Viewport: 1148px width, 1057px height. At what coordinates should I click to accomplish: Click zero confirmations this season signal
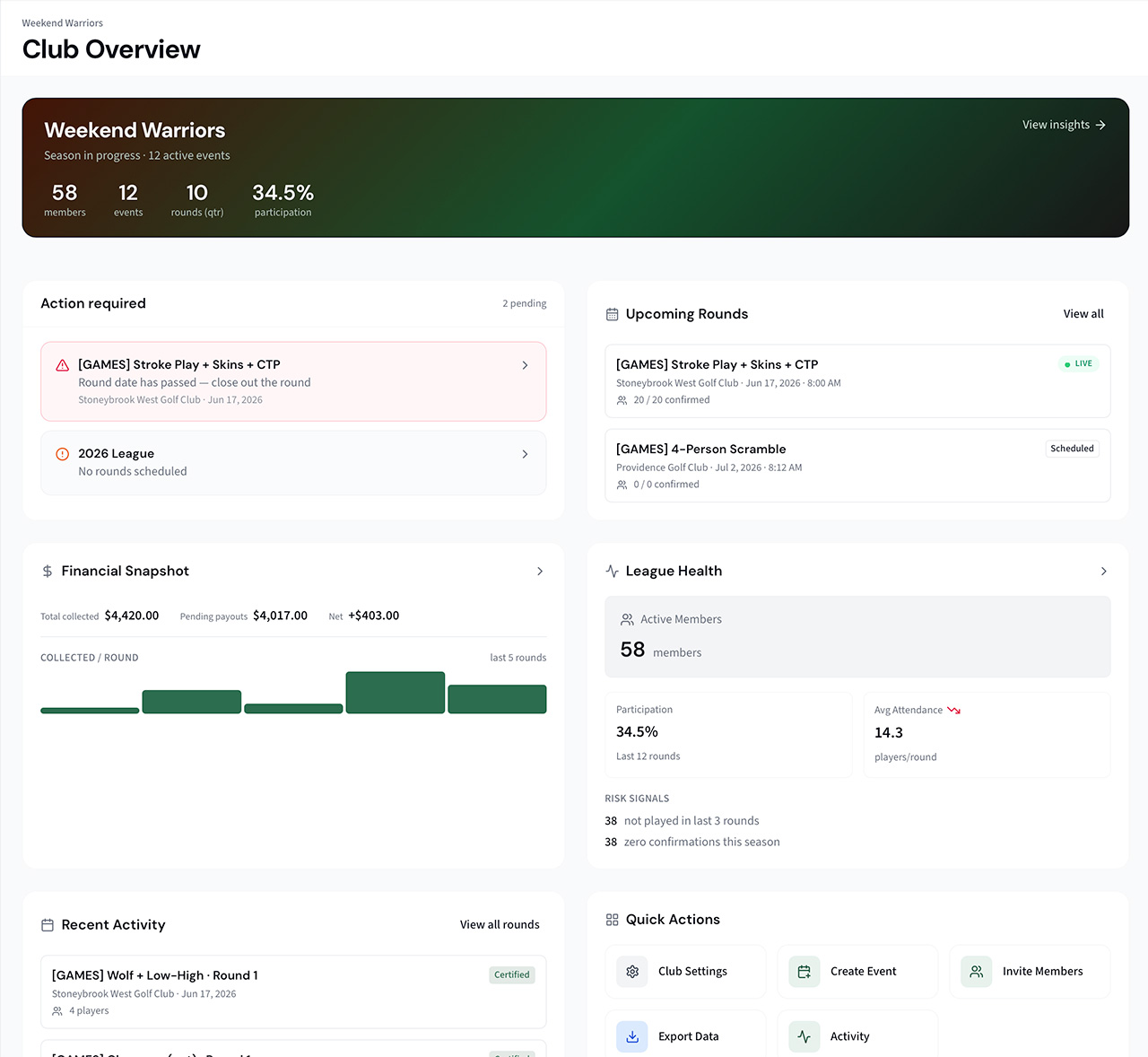click(x=692, y=842)
